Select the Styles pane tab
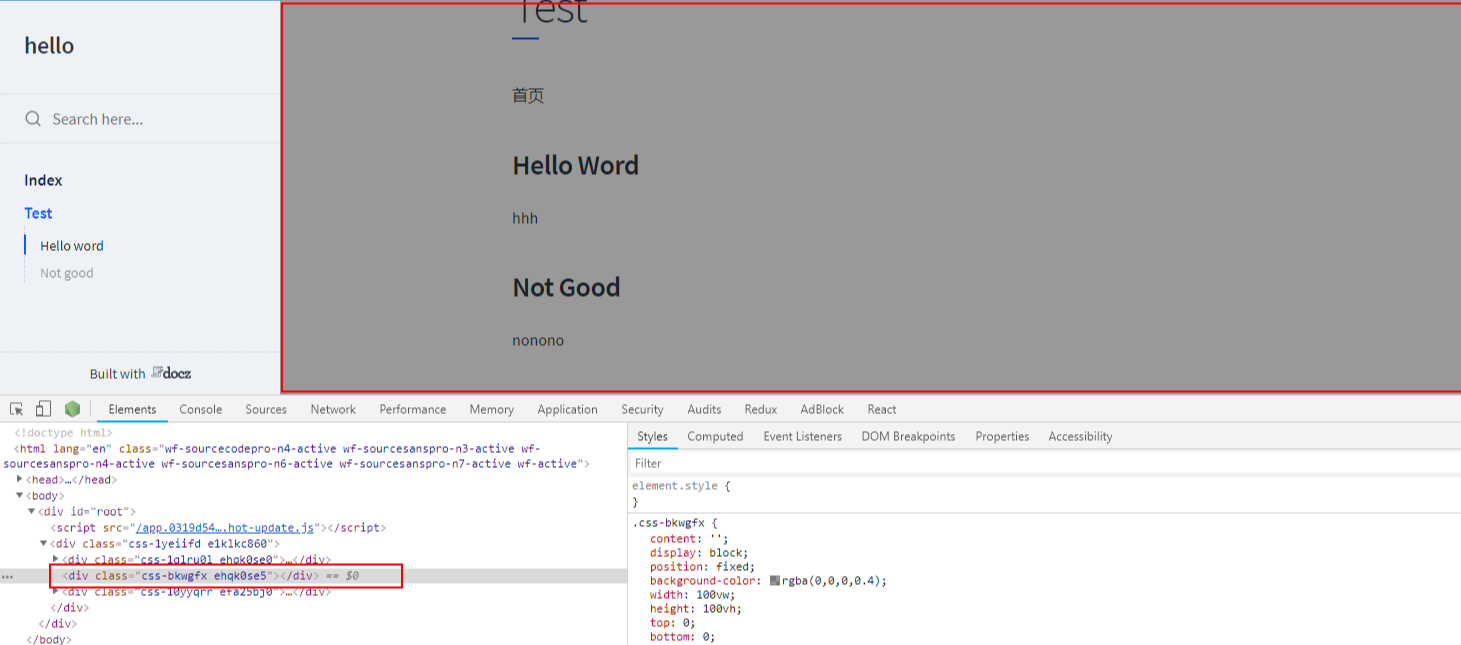Screen dimensions: 1461x645 652,437
